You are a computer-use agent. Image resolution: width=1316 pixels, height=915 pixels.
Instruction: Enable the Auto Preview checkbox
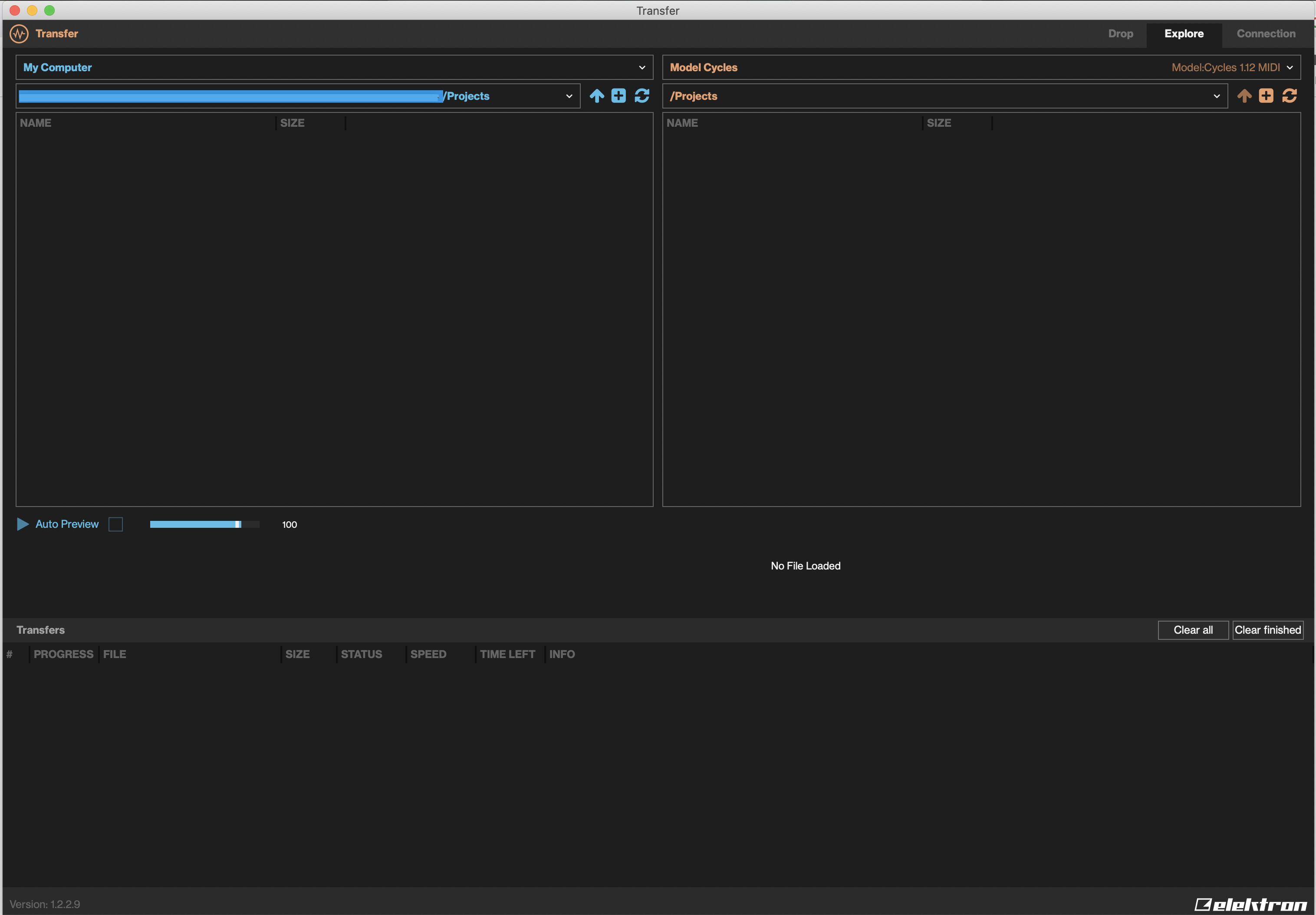pyautogui.click(x=116, y=524)
